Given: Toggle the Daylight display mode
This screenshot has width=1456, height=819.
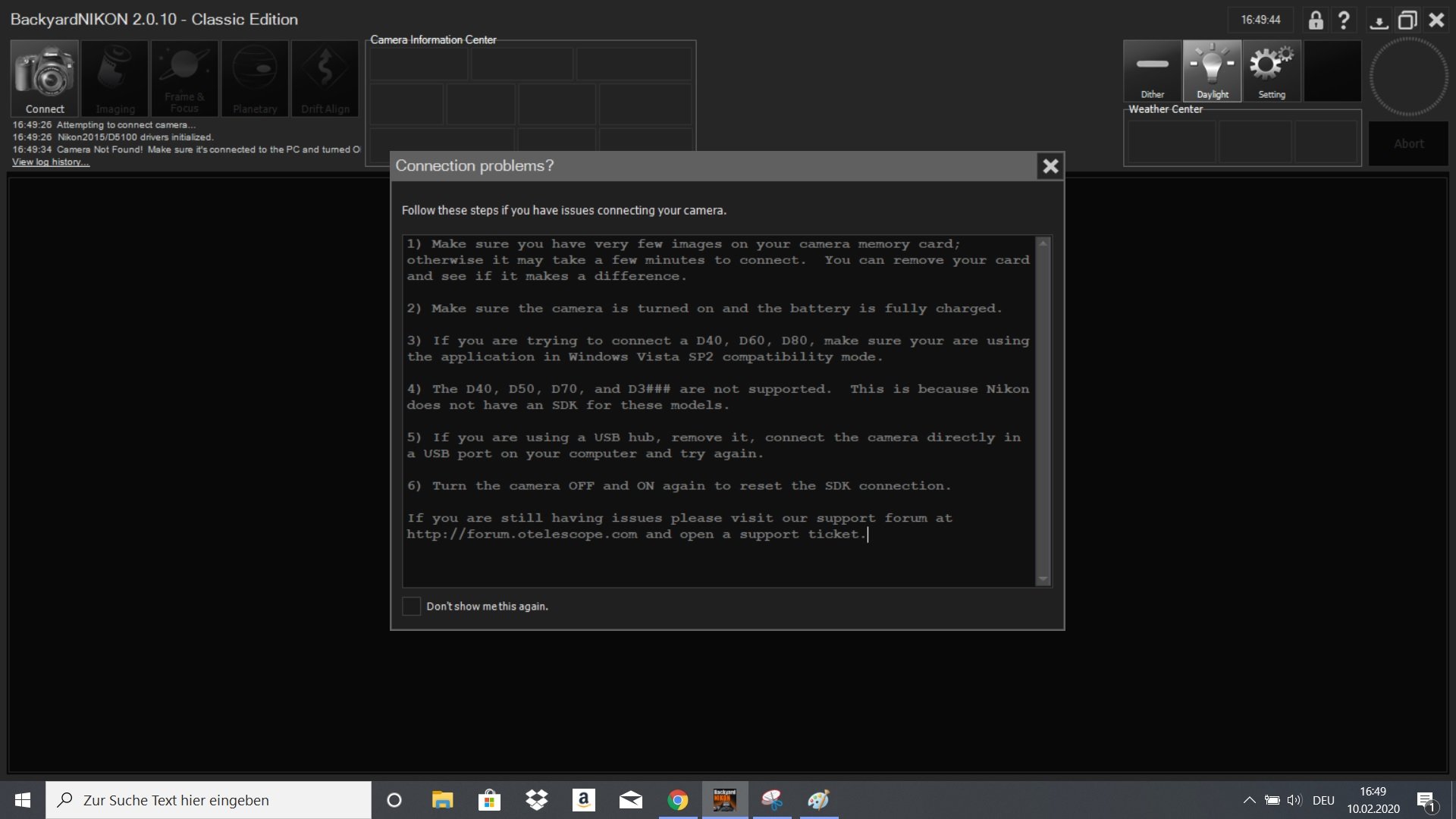Looking at the screenshot, I should (x=1212, y=71).
